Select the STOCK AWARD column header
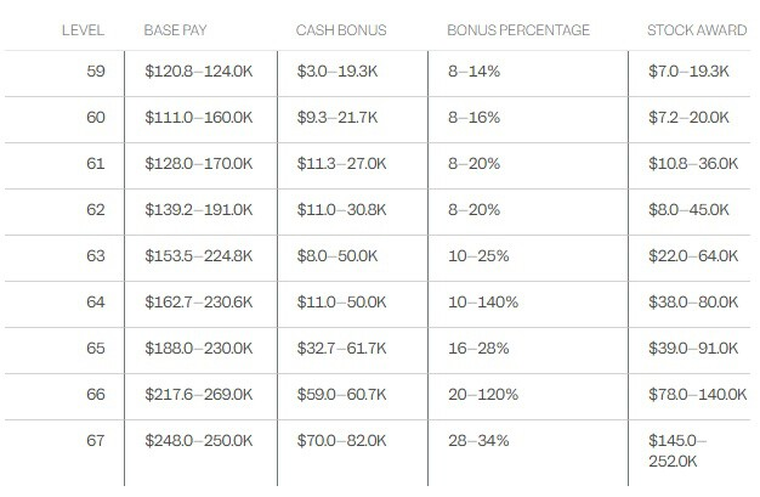The height and width of the screenshot is (497, 760). pos(697,30)
